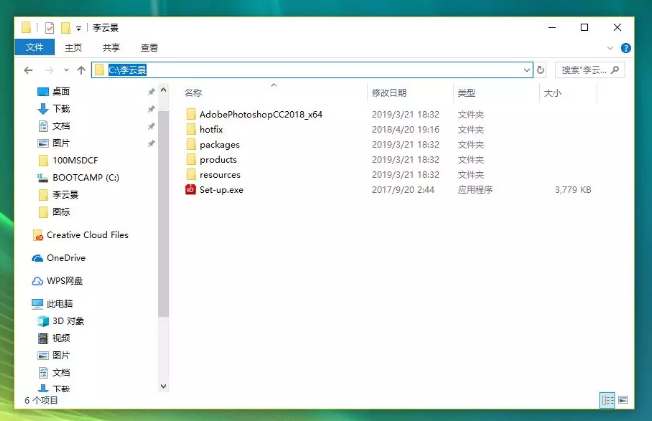652x421 pixels.
Task: Click the back navigation arrow
Action: (28, 70)
